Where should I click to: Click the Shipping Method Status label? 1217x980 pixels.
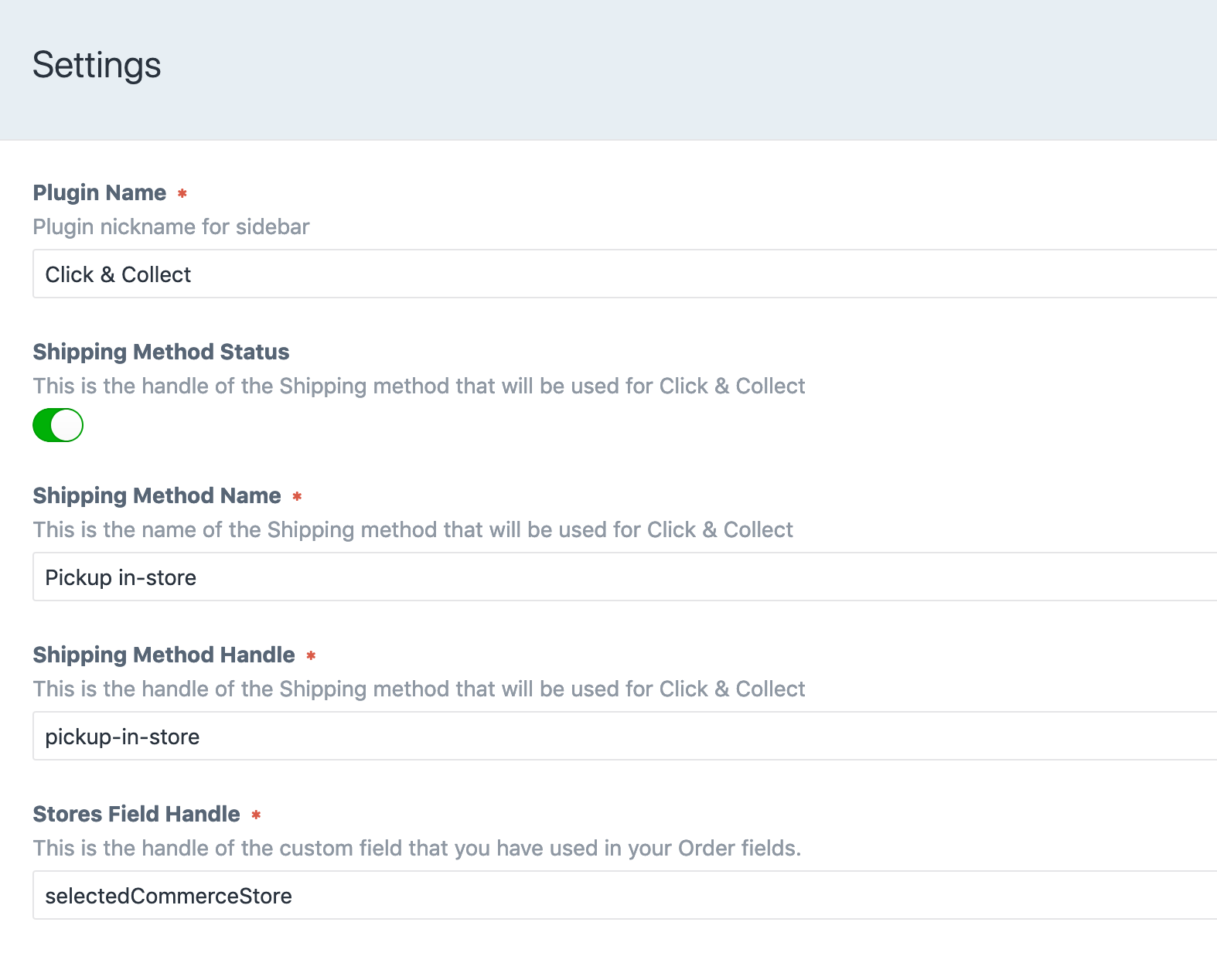161,352
